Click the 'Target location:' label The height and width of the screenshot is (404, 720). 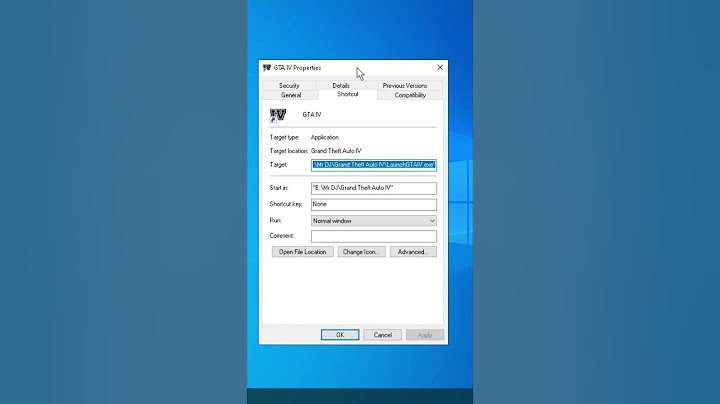pyautogui.click(x=289, y=151)
